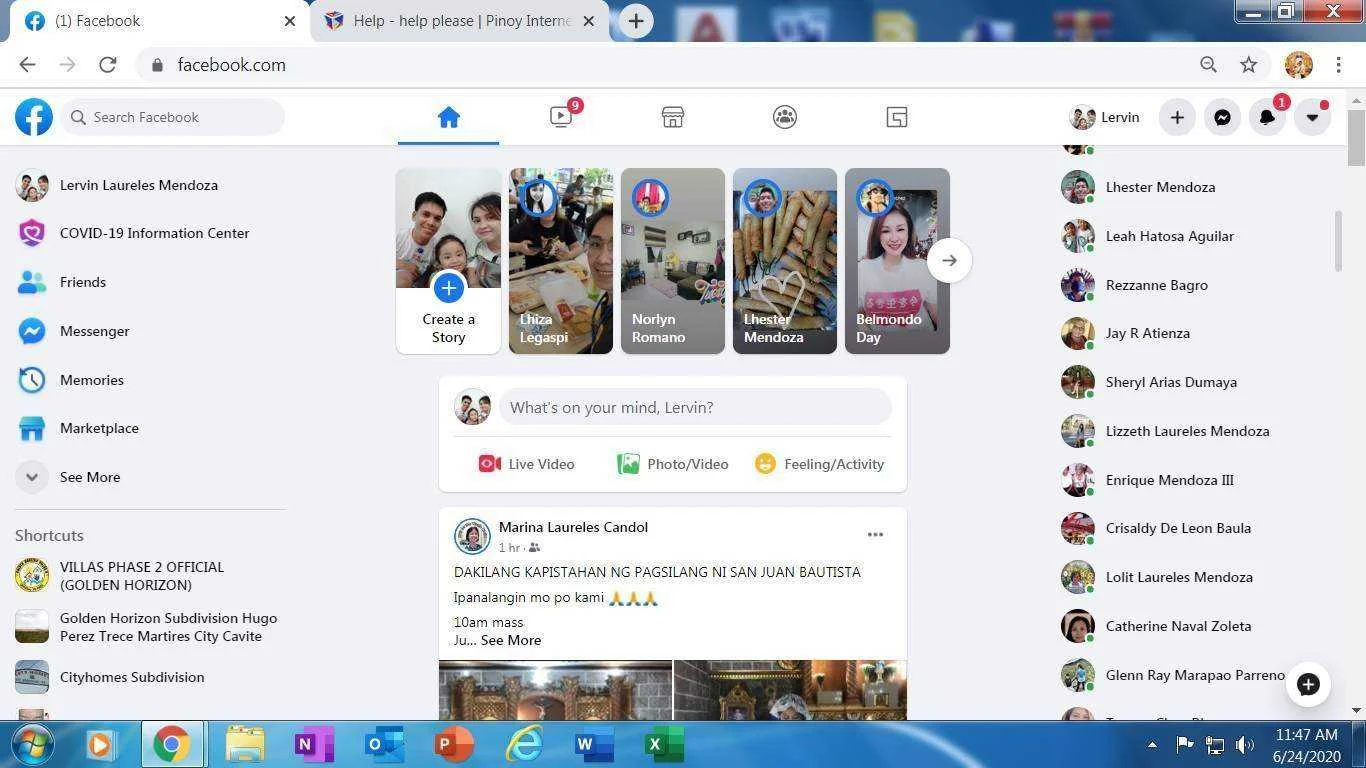Click the What's on your mind box
Image resolution: width=1366 pixels, height=768 pixels.
(x=695, y=407)
